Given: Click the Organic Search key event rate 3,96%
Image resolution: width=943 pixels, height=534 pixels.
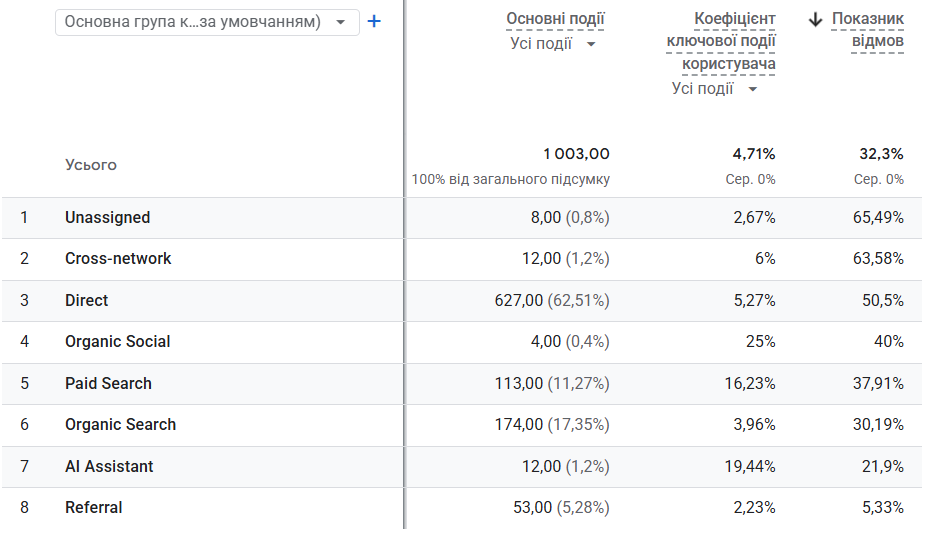Looking at the screenshot, I should click(754, 425).
